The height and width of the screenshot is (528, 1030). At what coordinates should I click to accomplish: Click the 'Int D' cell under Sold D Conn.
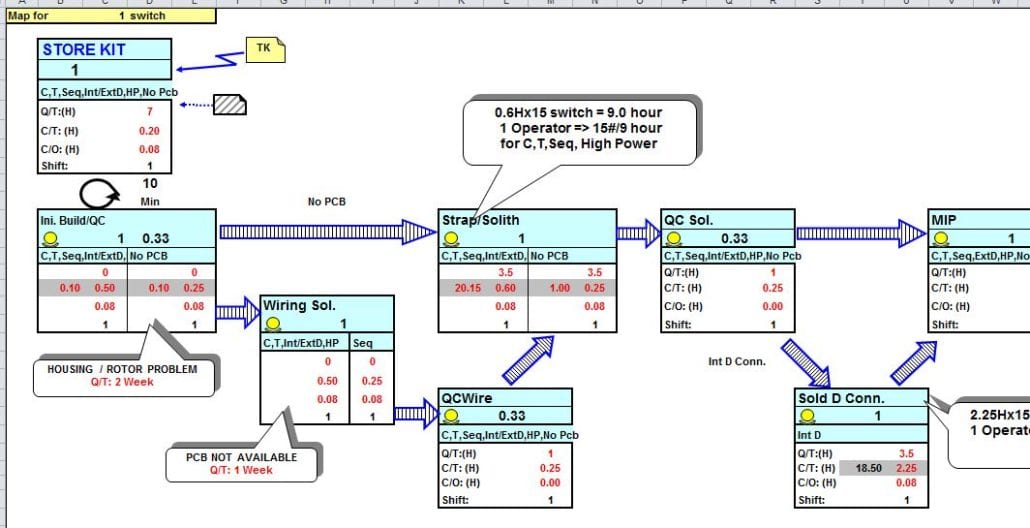pos(861,434)
